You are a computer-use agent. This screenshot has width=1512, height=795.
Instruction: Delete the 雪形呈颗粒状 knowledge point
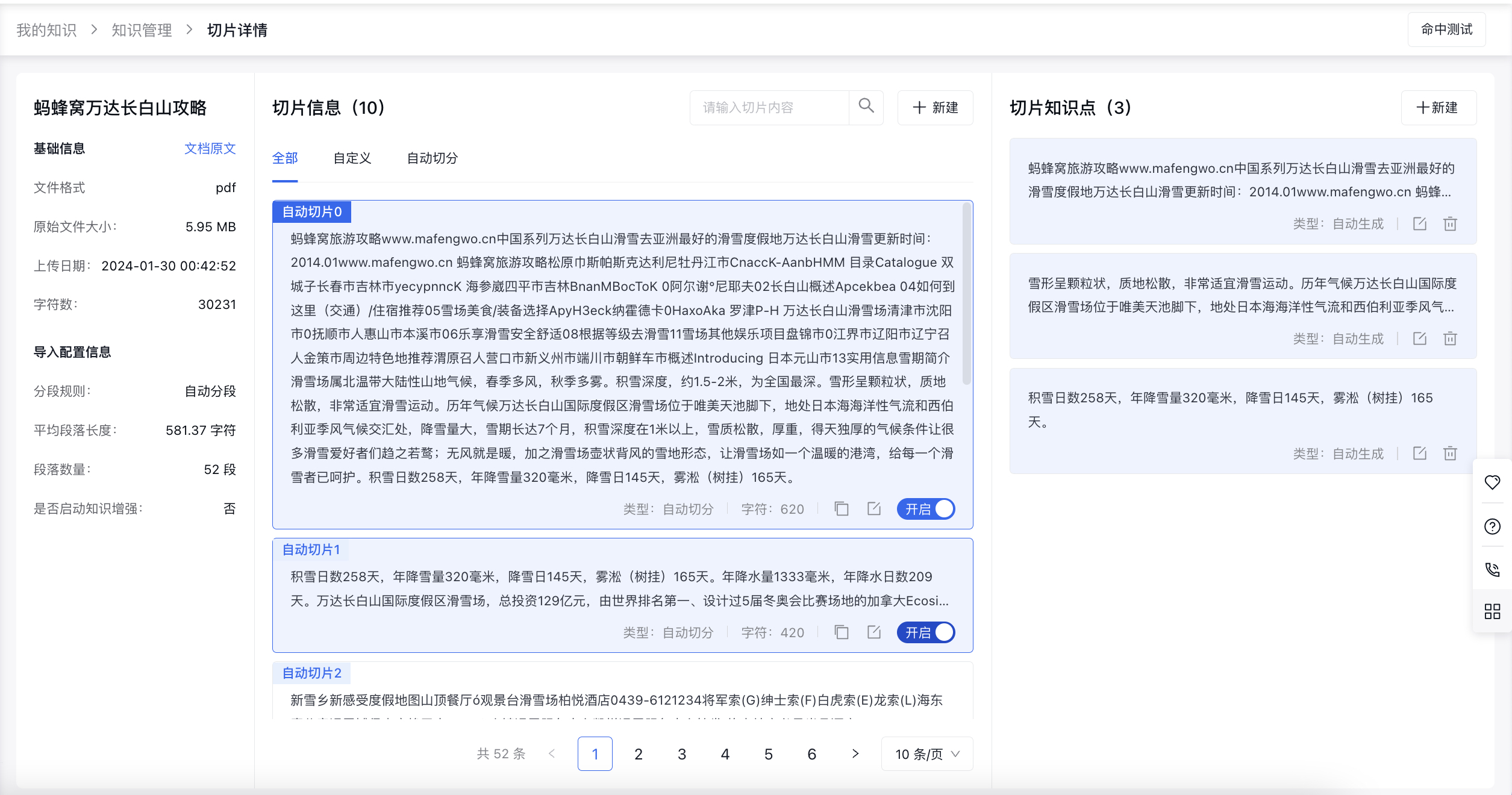(1450, 338)
